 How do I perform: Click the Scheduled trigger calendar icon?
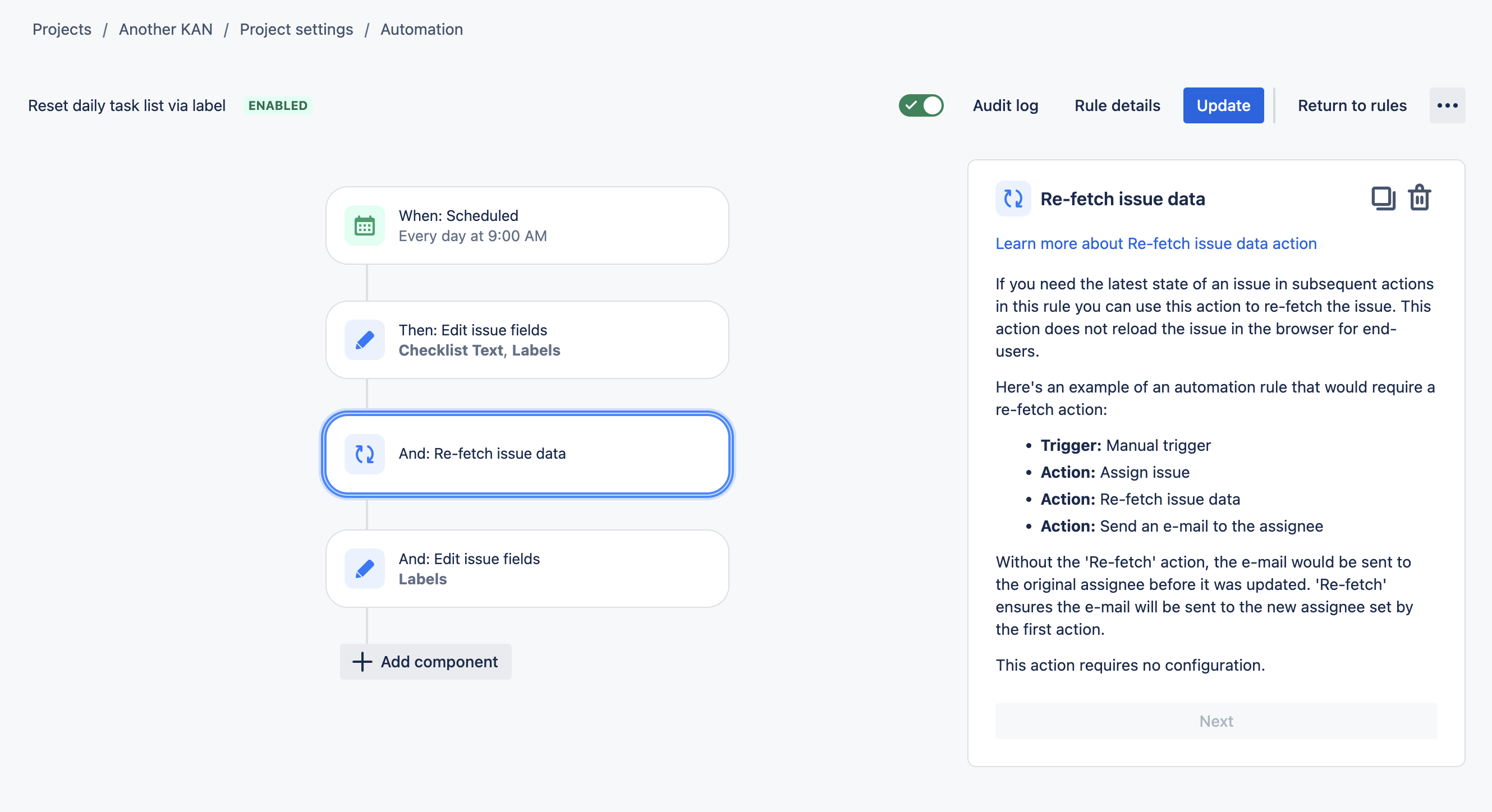(364, 226)
